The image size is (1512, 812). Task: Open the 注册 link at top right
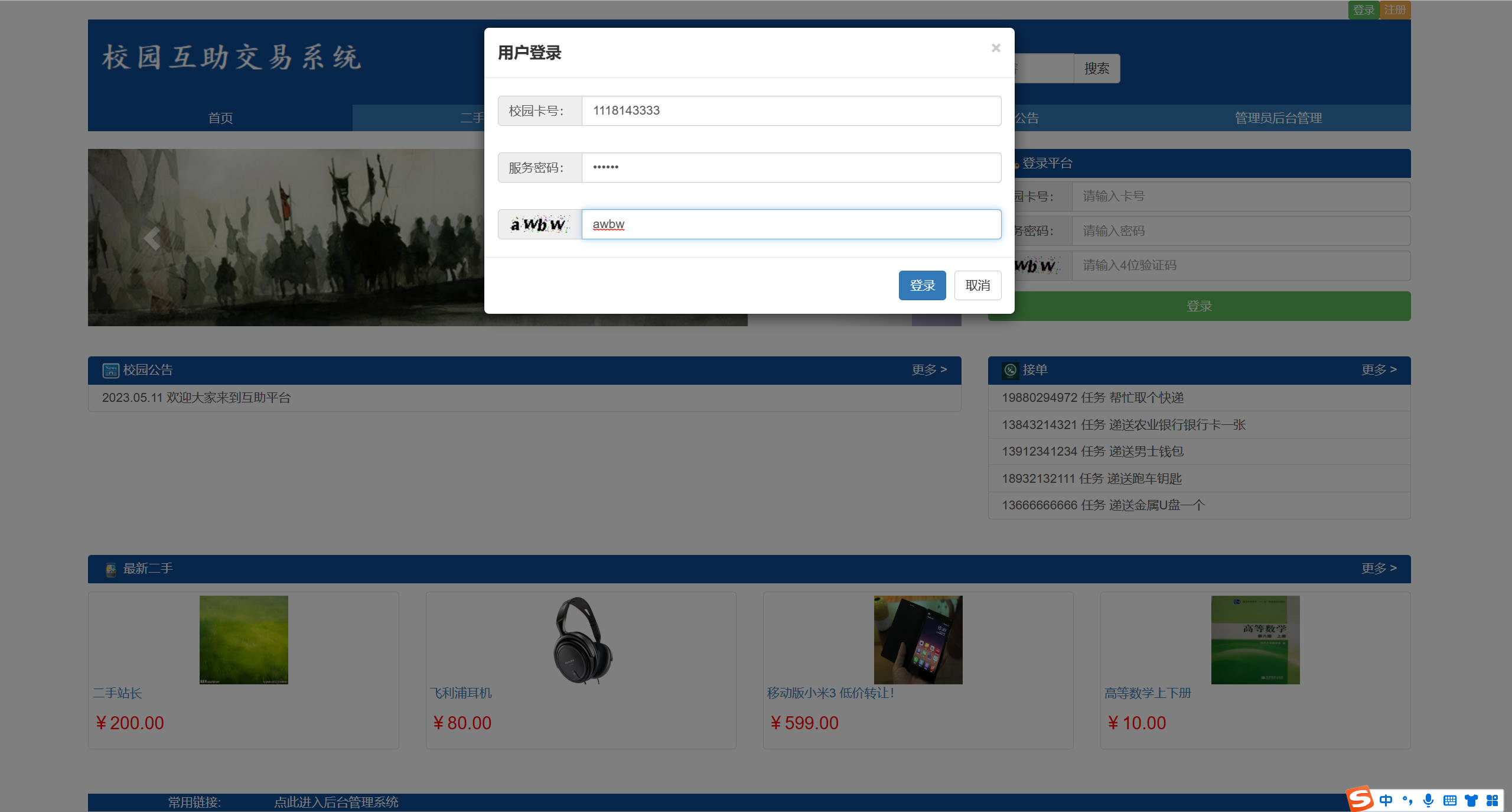click(x=1395, y=9)
